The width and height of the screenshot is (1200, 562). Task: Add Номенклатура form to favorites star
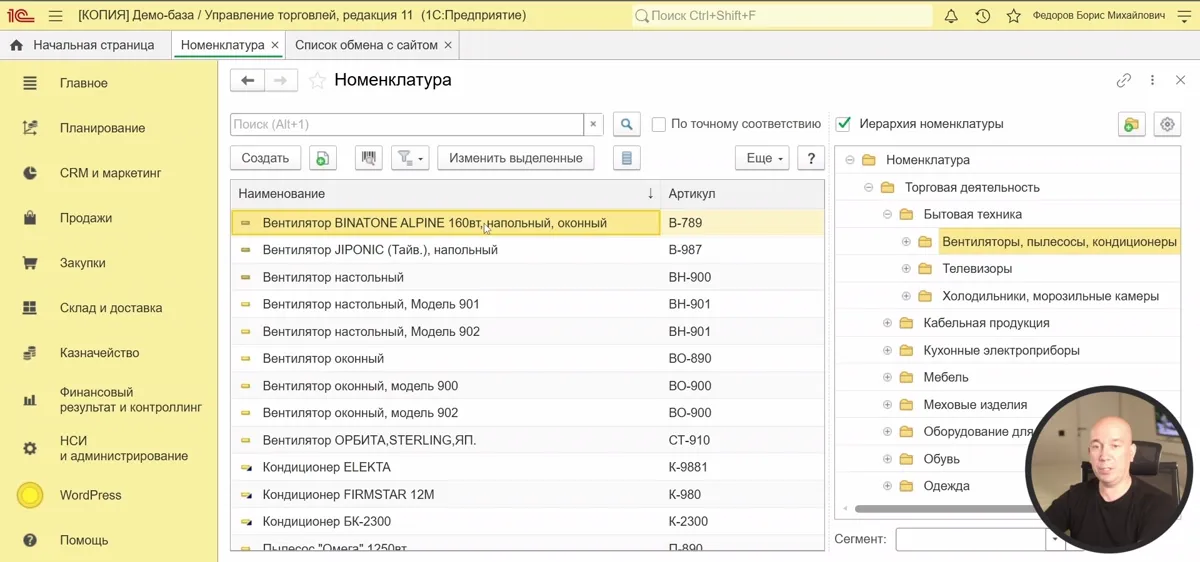pyautogui.click(x=317, y=81)
